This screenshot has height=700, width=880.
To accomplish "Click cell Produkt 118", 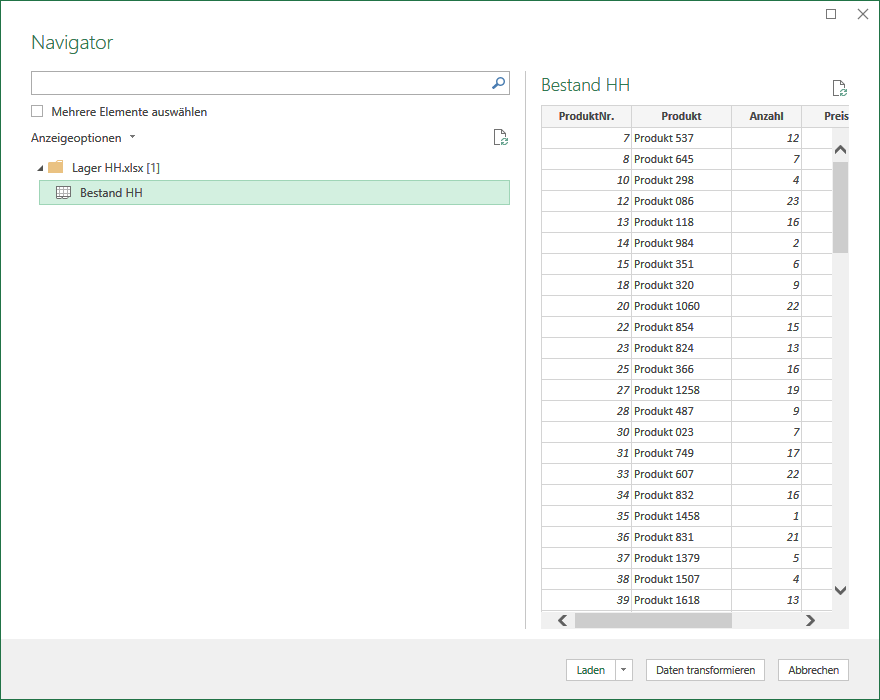I will 681,222.
